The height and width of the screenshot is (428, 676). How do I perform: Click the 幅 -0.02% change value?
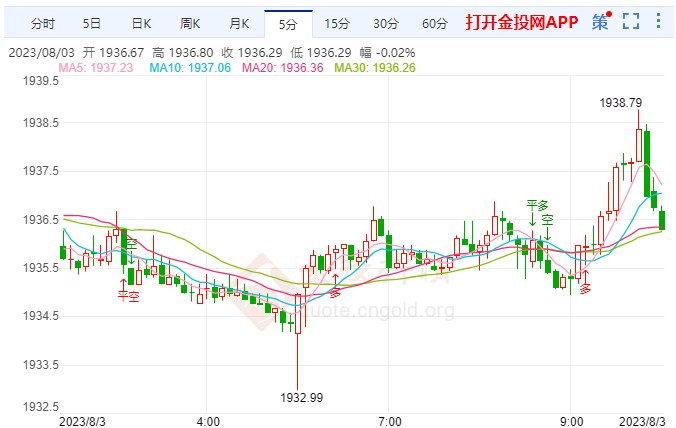(x=387, y=53)
